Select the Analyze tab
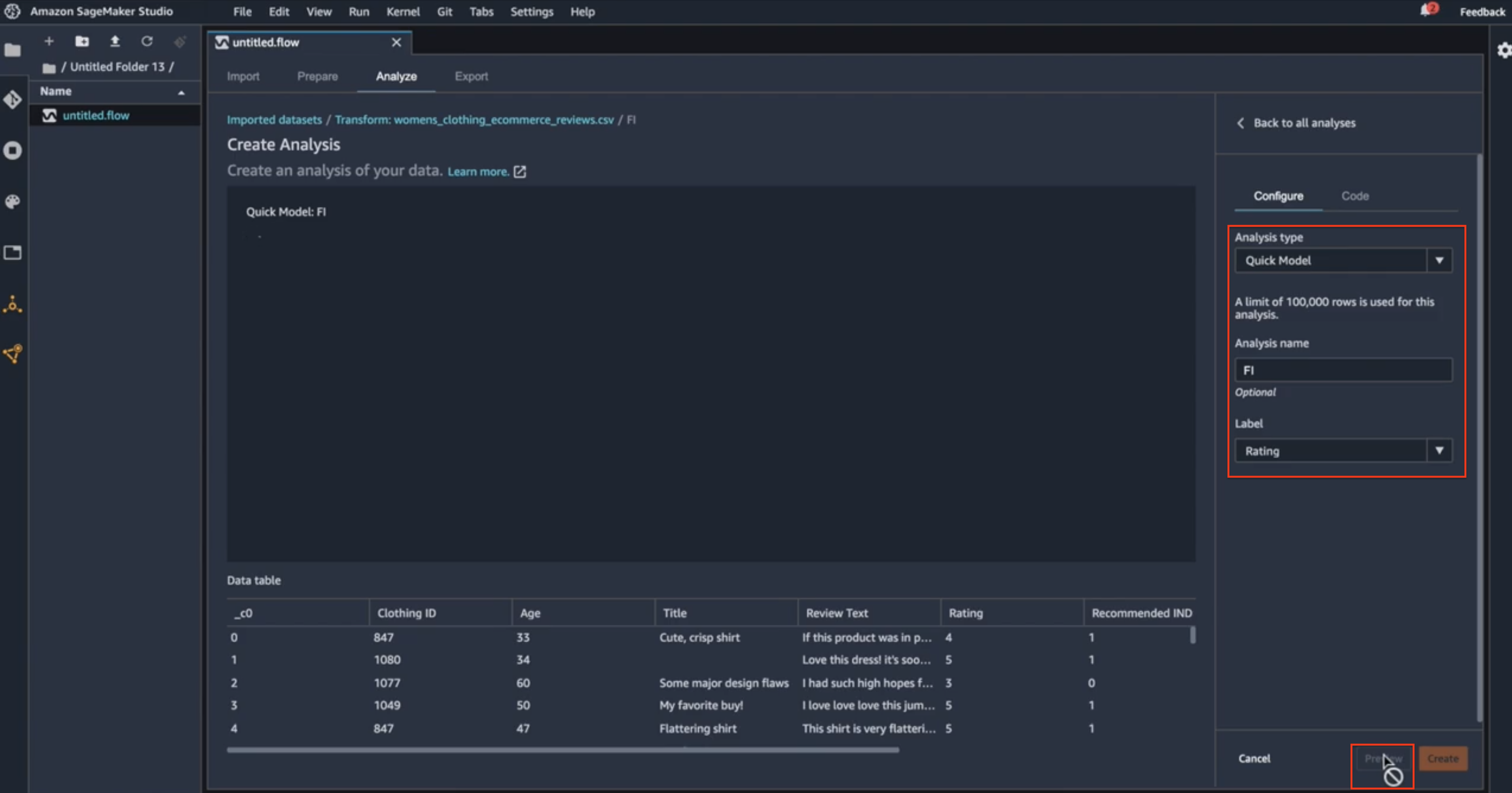 [396, 76]
